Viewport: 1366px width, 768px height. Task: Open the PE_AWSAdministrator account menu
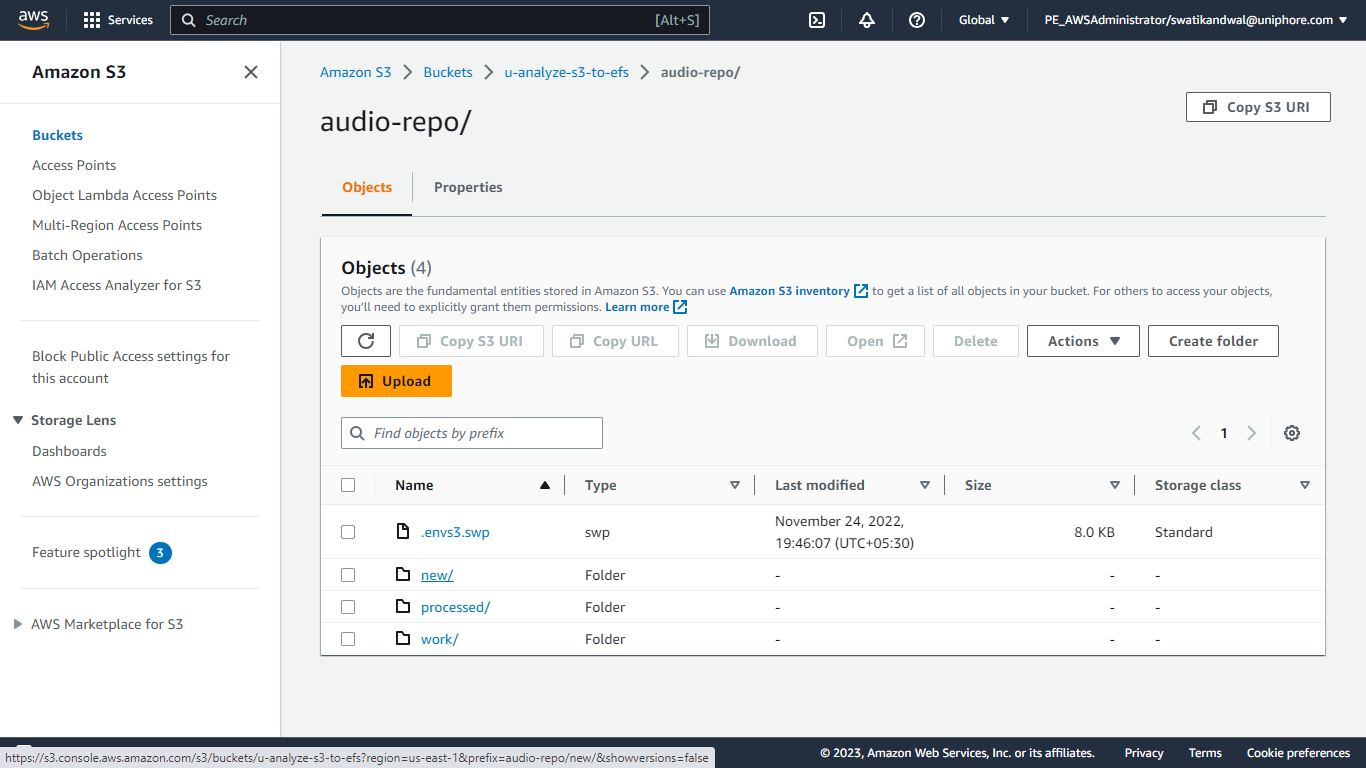tap(1196, 20)
